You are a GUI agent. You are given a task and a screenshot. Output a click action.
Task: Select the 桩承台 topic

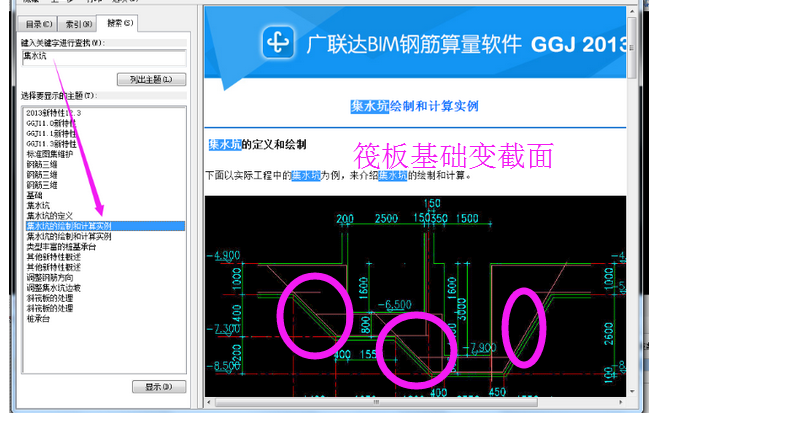pos(38,318)
